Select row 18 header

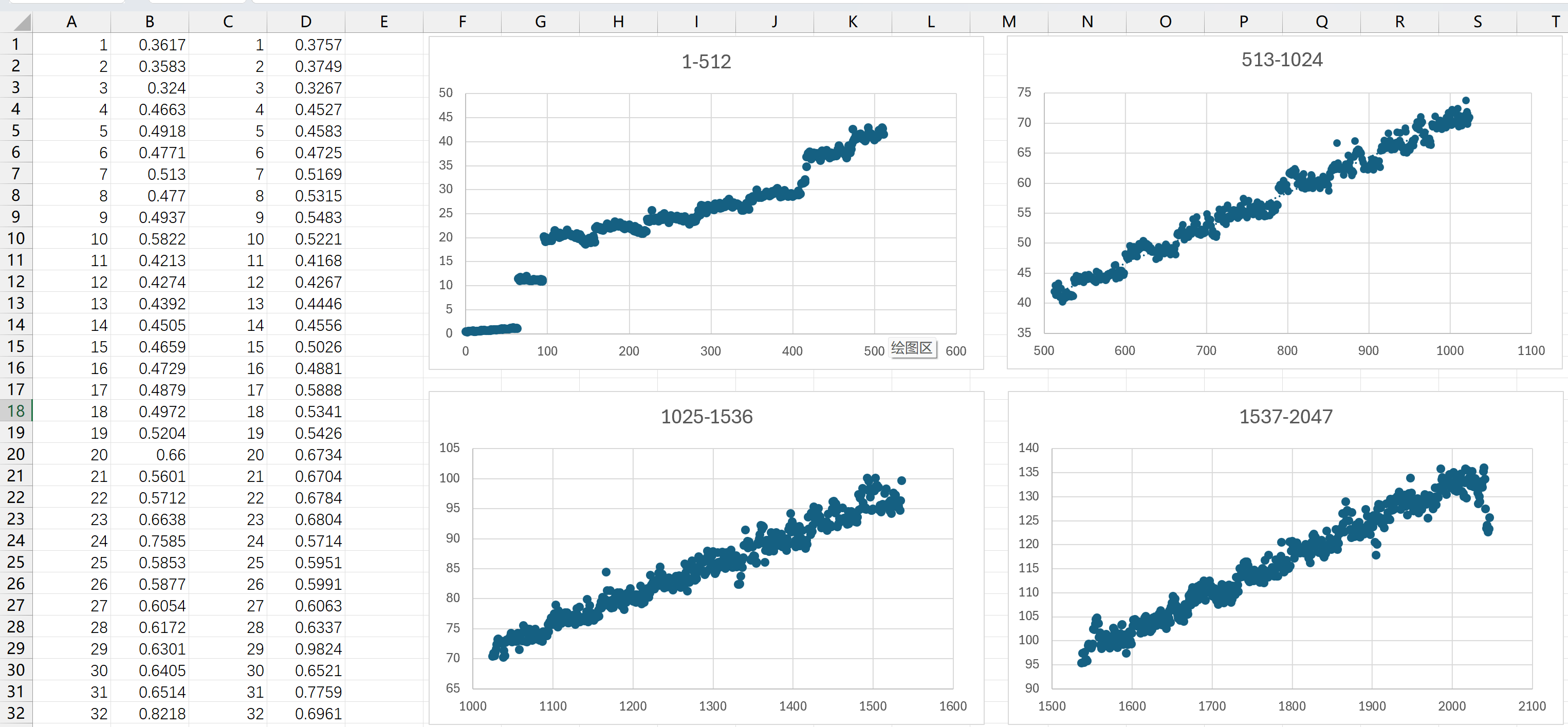(x=16, y=411)
